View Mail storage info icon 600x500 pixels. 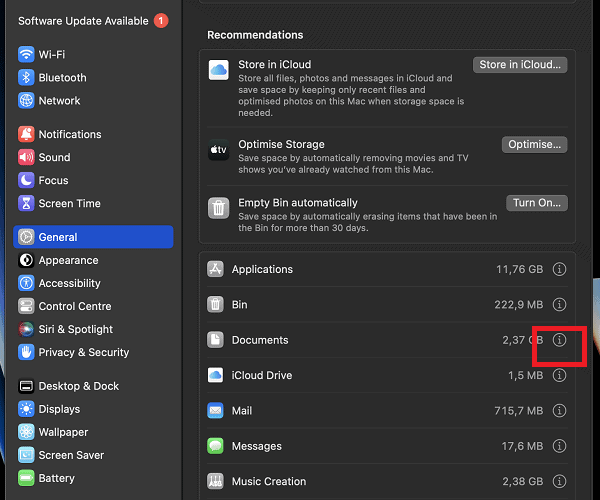coord(559,411)
